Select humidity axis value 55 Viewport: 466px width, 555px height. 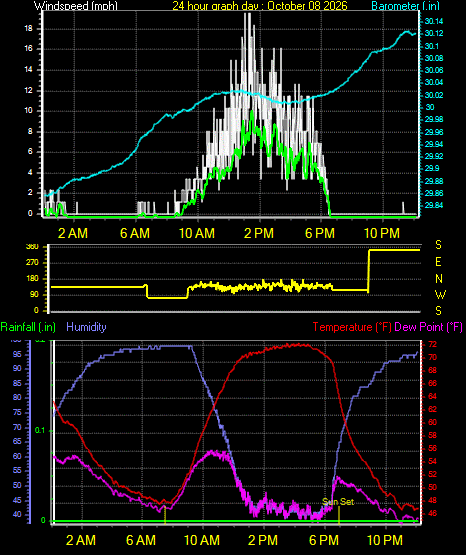click(x=17, y=470)
